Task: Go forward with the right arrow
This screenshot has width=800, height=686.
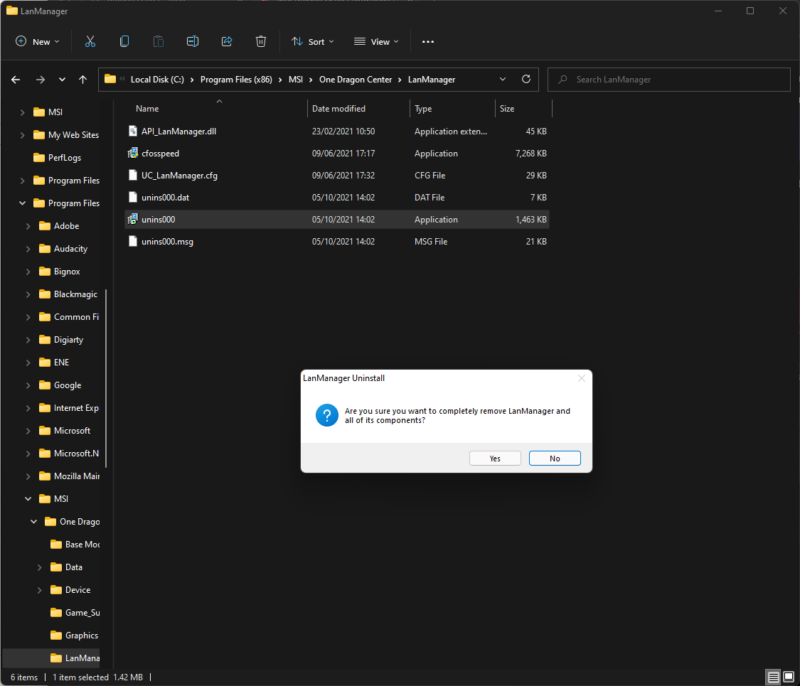Action: 40,80
